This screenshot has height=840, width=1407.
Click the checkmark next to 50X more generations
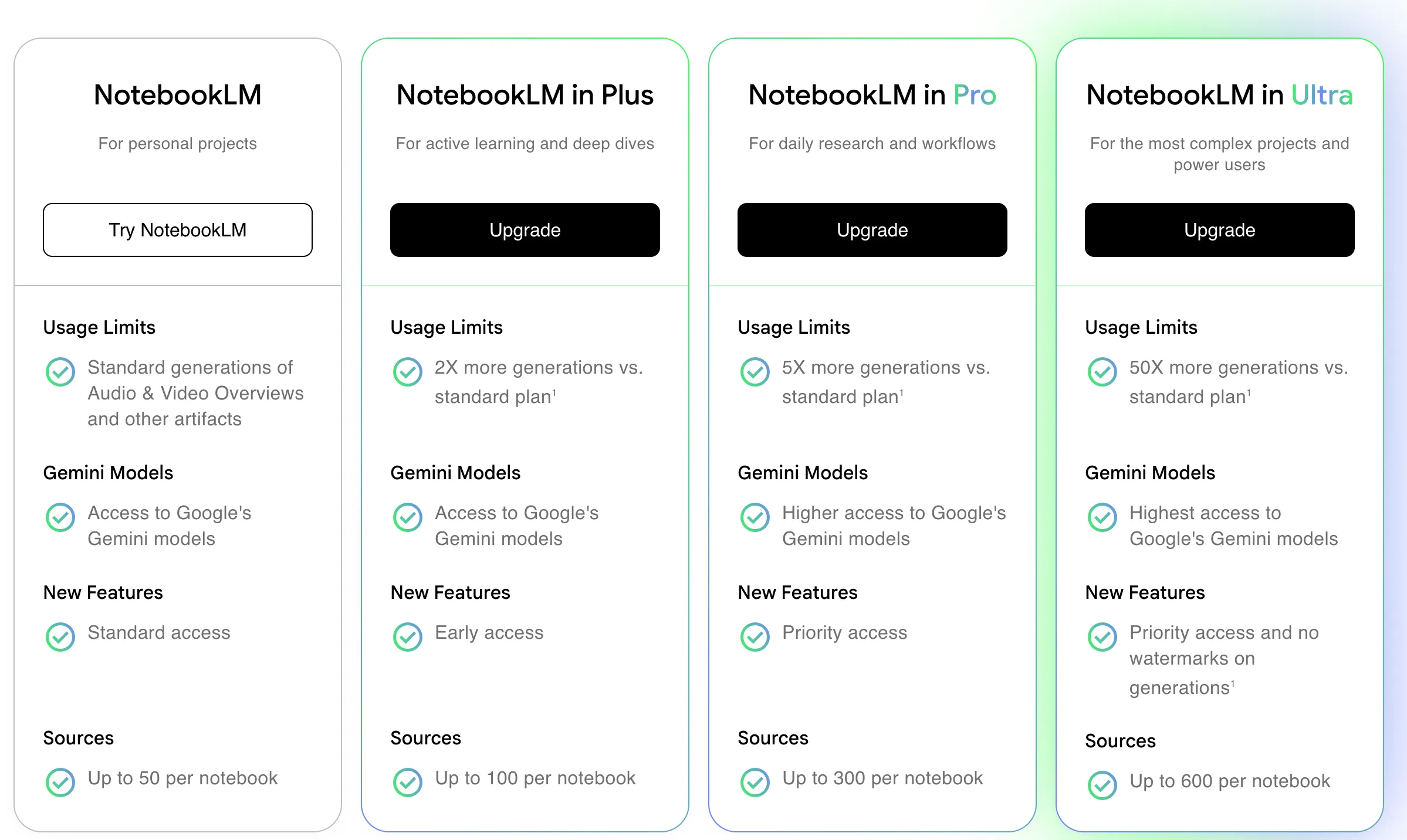pyautogui.click(x=1102, y=372)
